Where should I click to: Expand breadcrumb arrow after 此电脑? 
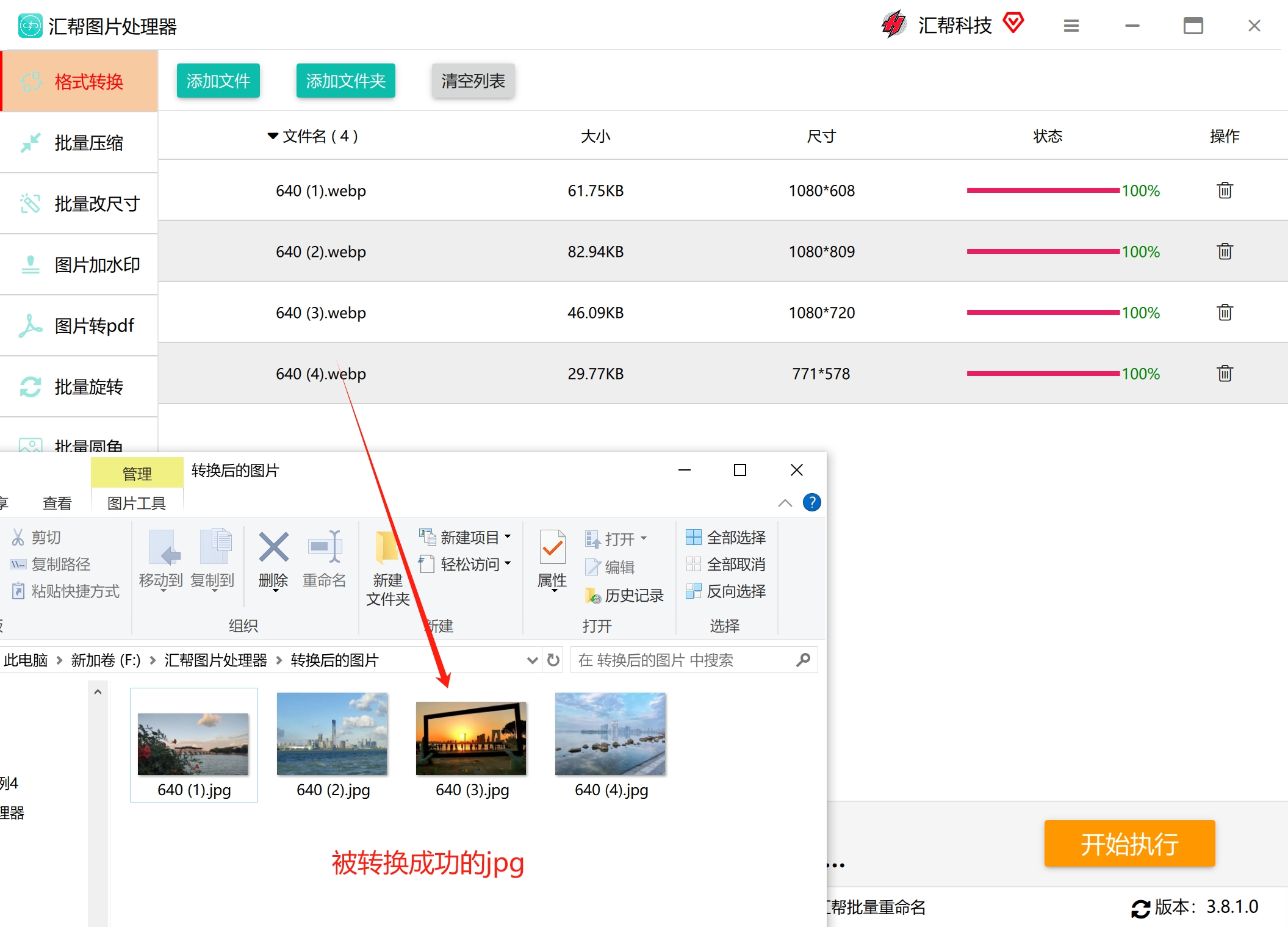tap(59, 660)
